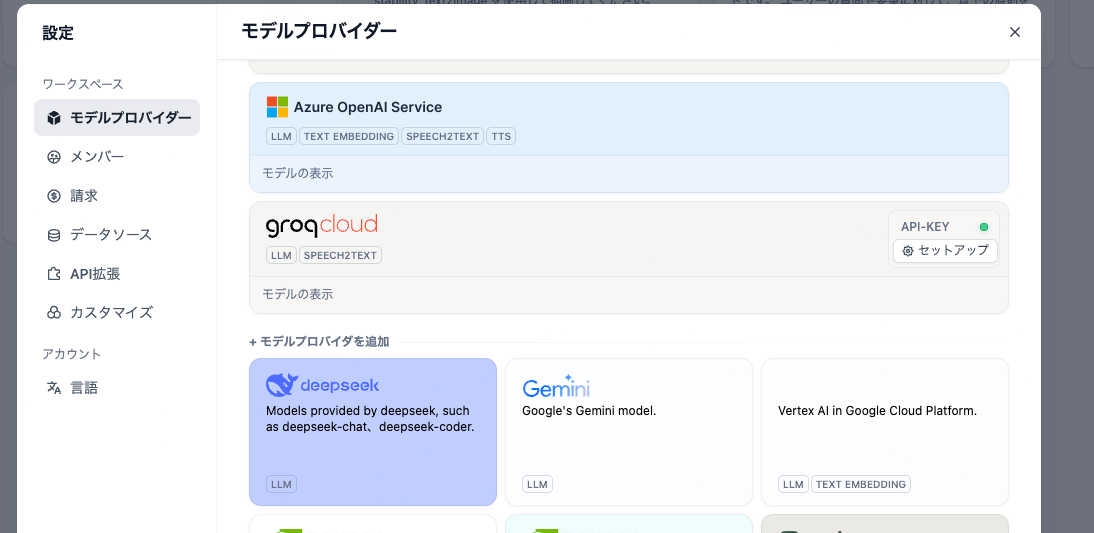This screenshot has width=1094, height=533.
Task: Click the データソース database icon
Action: point(54,235)
